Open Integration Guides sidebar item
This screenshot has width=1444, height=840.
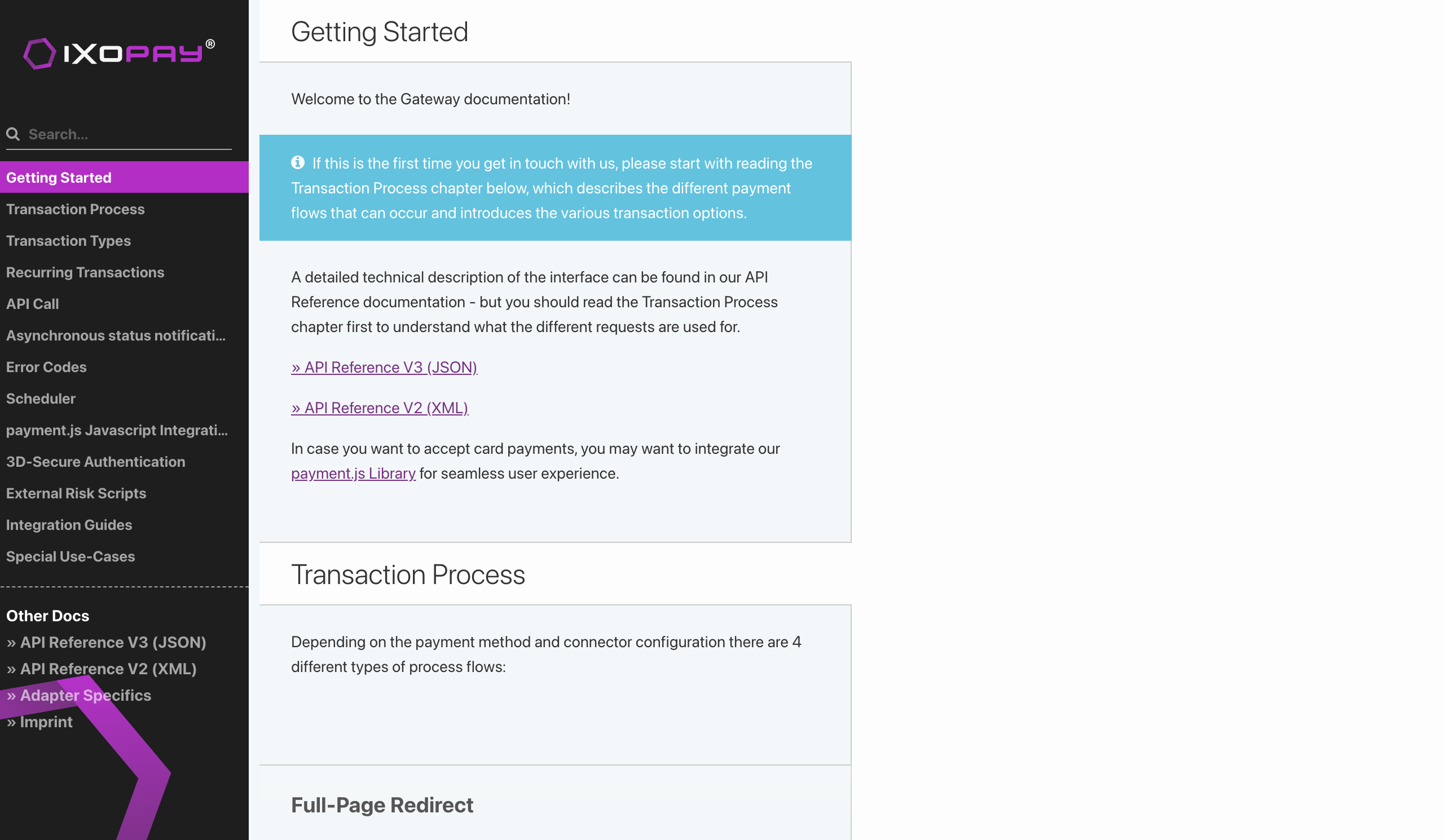(x=124, y=524)
